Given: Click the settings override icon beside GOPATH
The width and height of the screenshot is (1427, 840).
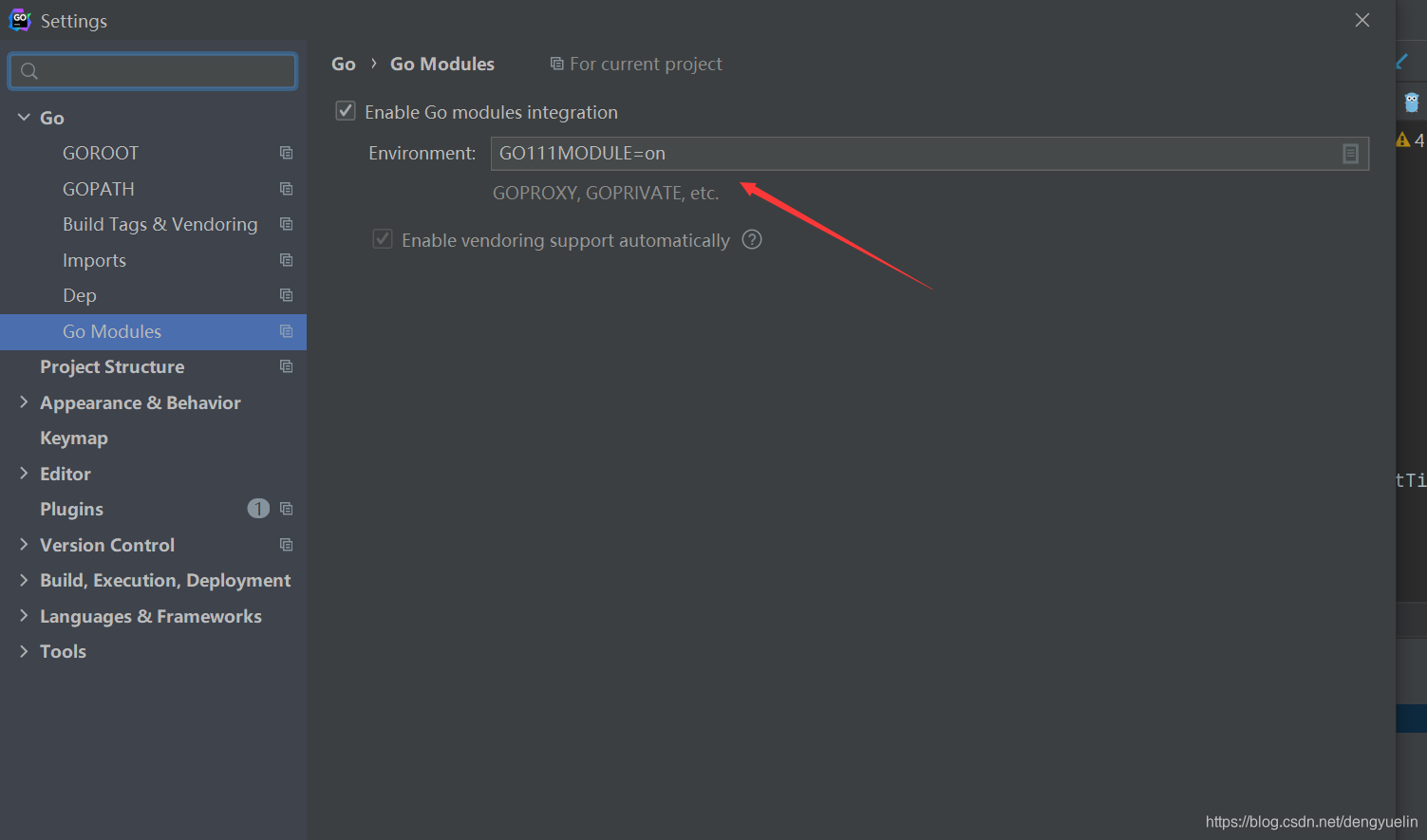Looking at the screenshot, I should 286,188.
